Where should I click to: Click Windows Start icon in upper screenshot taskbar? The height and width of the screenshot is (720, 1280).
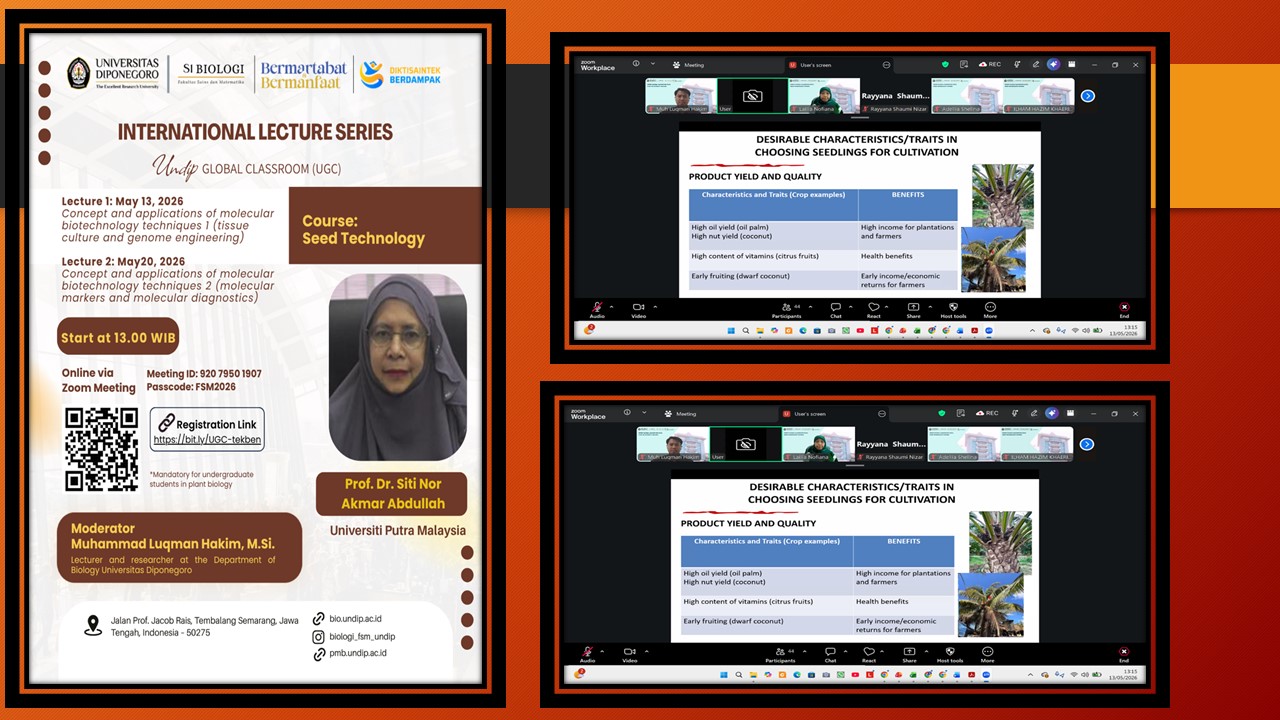(730, 330)
